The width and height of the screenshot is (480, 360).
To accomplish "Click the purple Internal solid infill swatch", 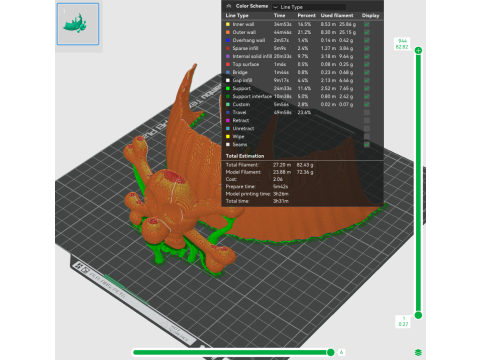I will [228, 56].
